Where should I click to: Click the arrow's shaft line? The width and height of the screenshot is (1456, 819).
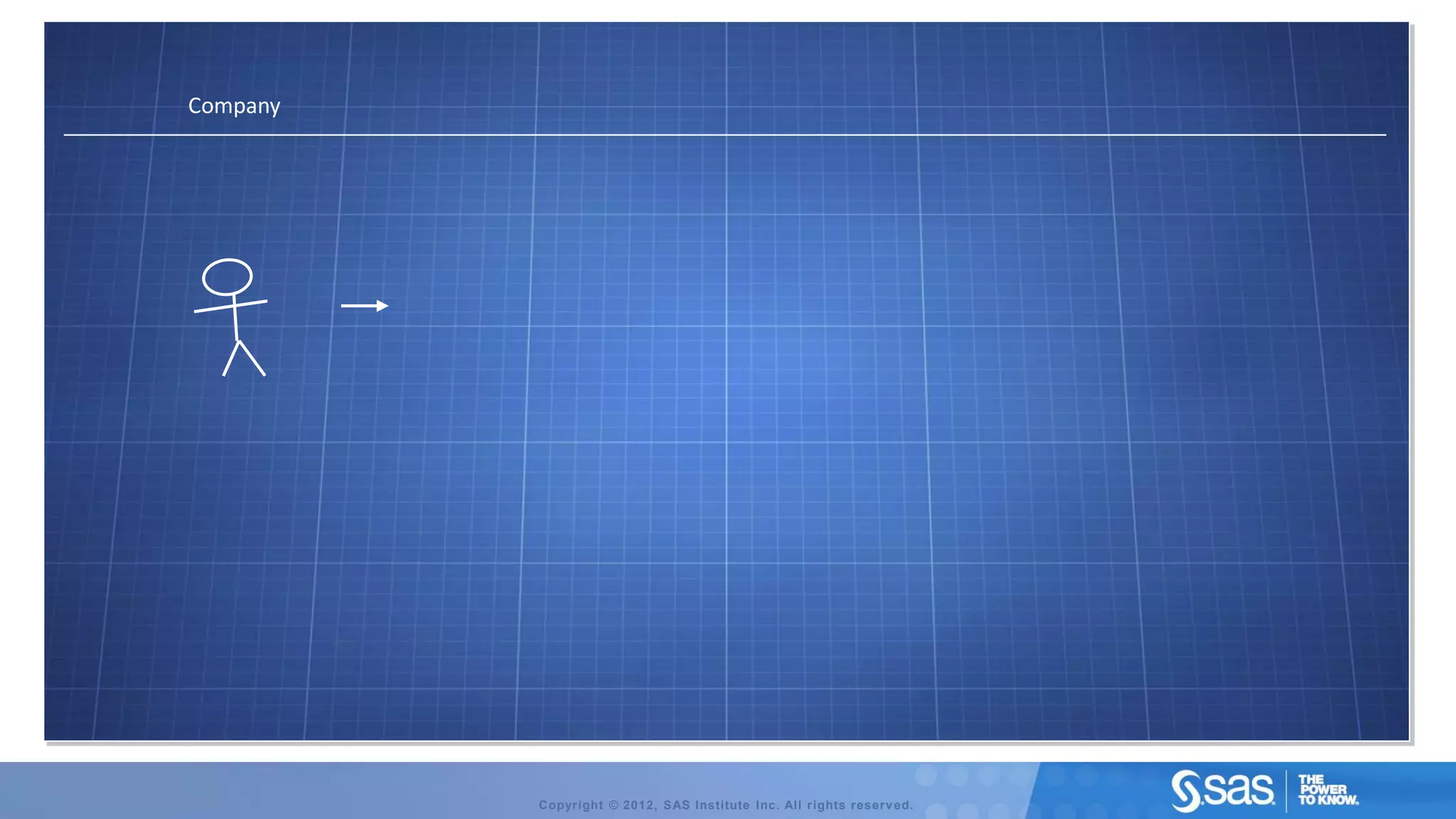pyautogui.click(x=358, y=306)
